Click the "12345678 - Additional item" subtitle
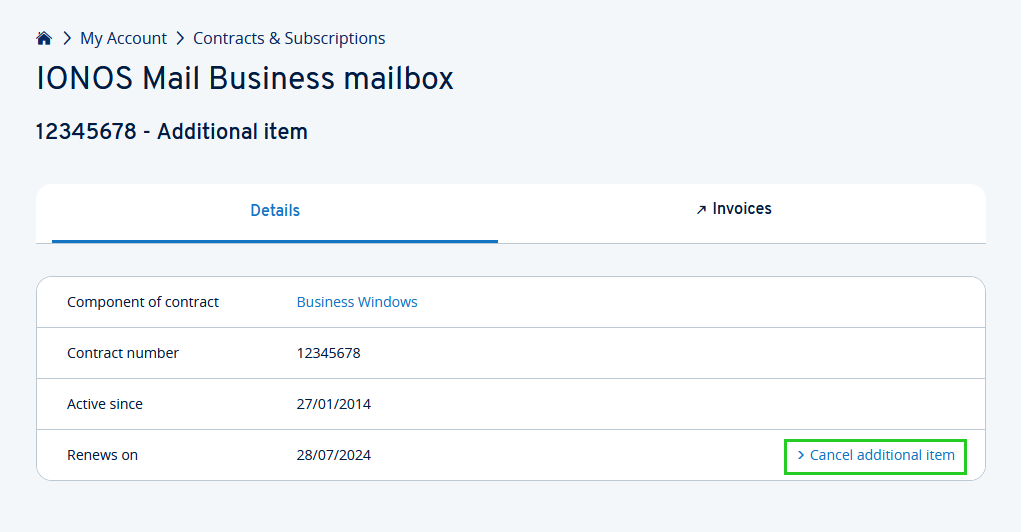 (172, 131)
